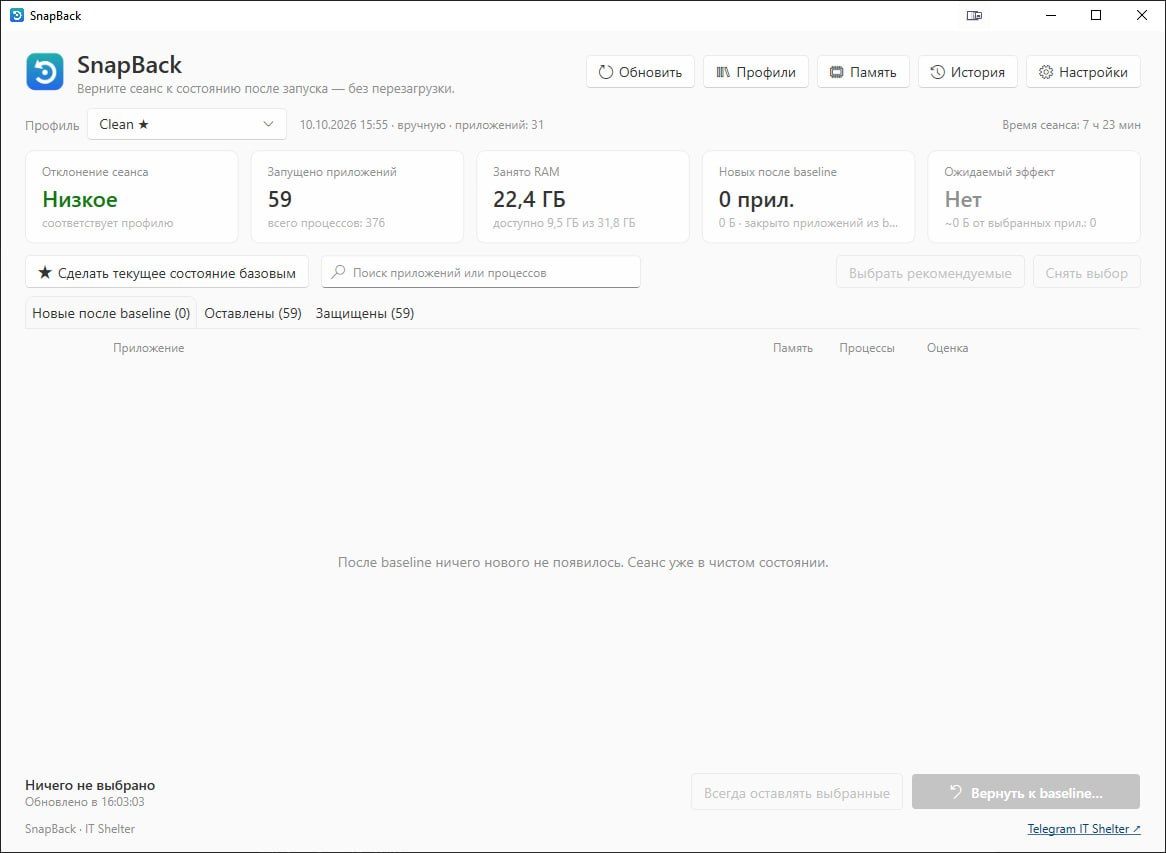Click the magnifier icon in search field
1166x853 pixels.
coord(338,272)
